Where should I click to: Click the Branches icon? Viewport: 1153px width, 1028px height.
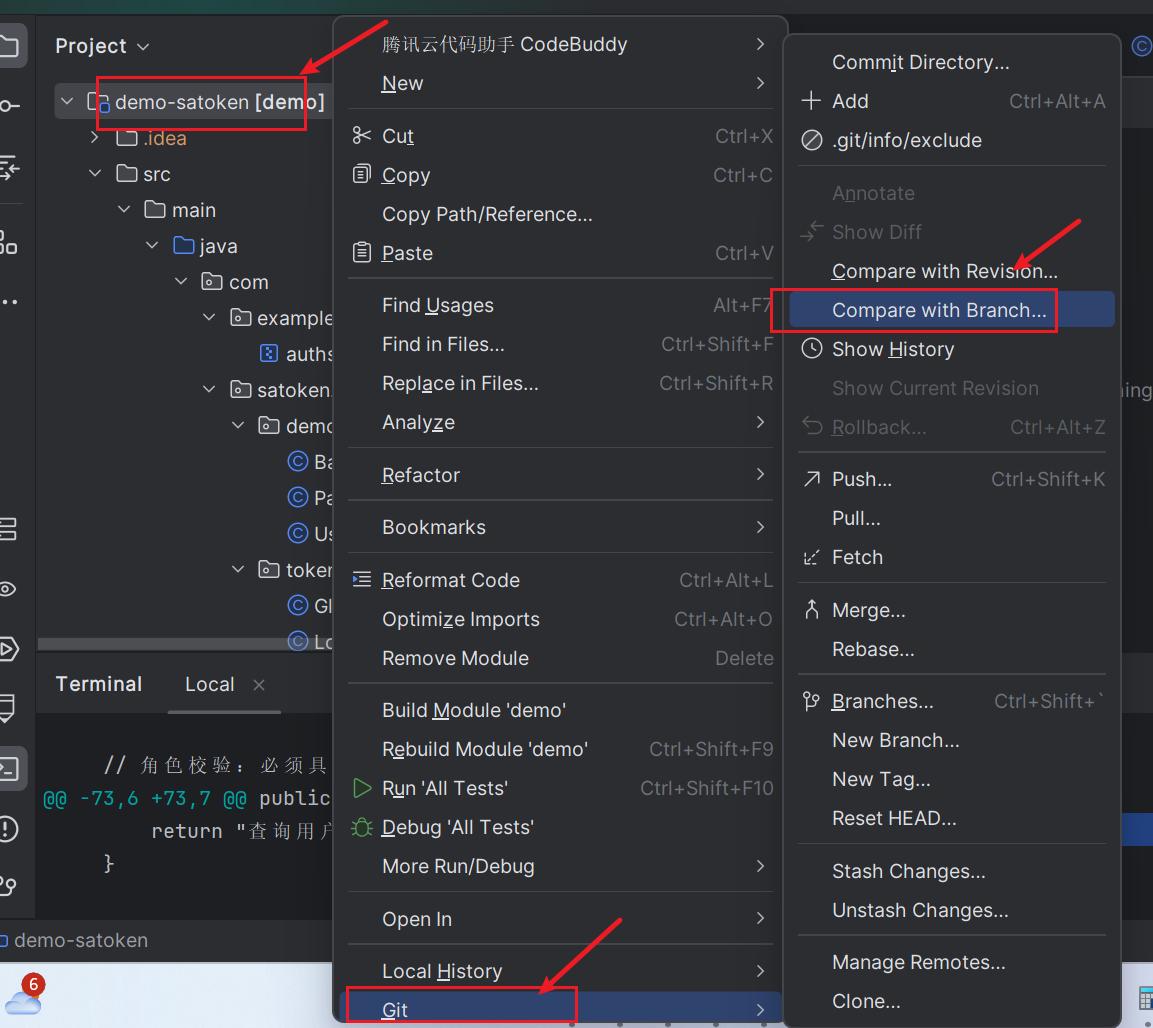(x=811, y=701)
